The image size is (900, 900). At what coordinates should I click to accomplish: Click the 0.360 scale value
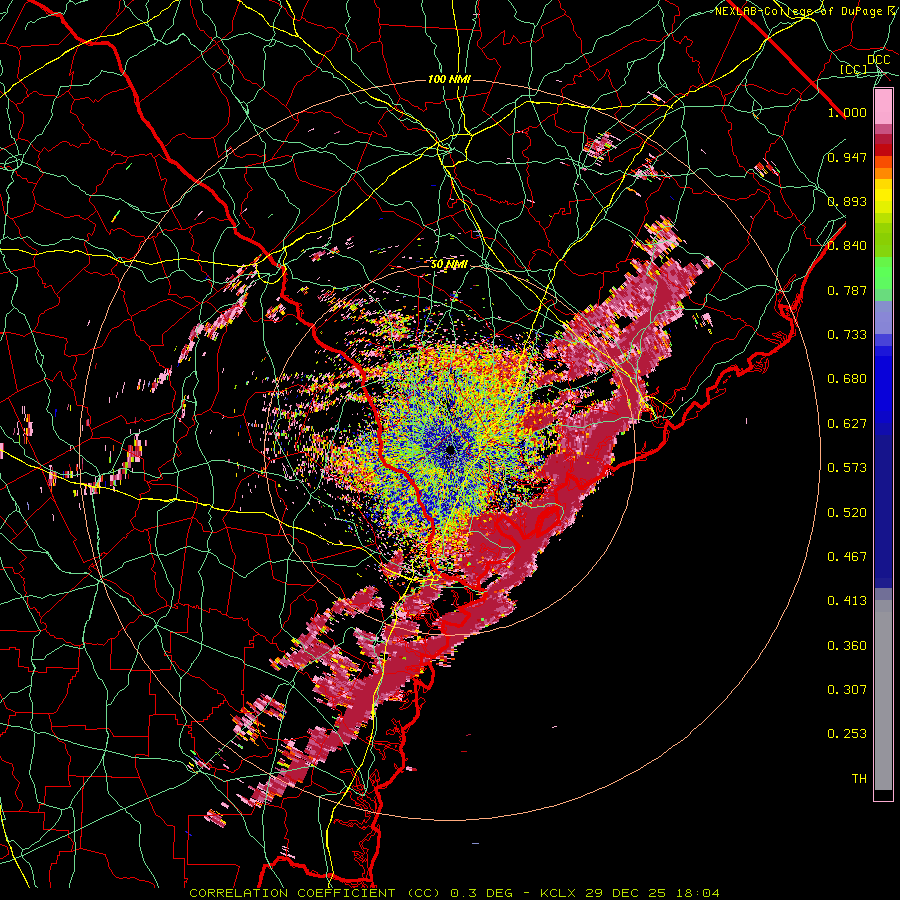[x=847, y=646]
